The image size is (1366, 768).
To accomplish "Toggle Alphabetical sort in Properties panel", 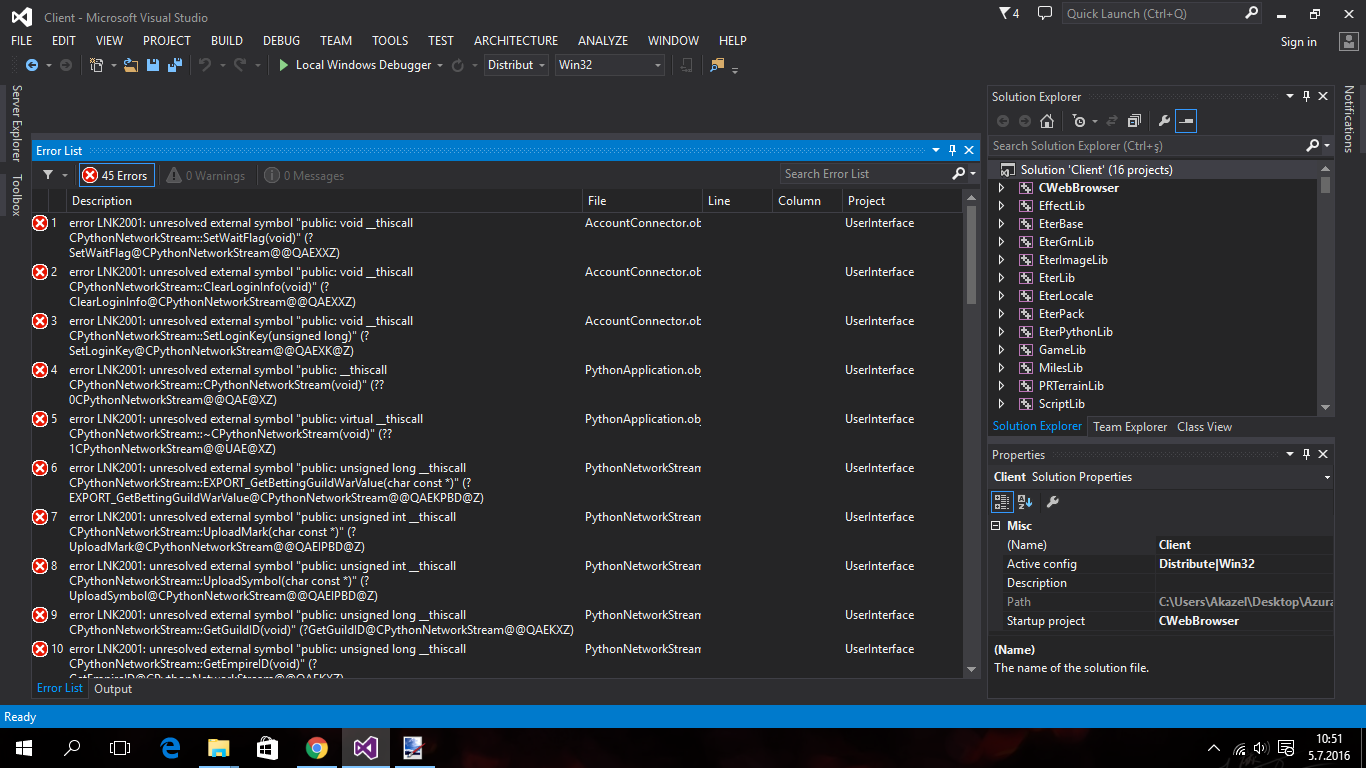I will (1025, 501).
